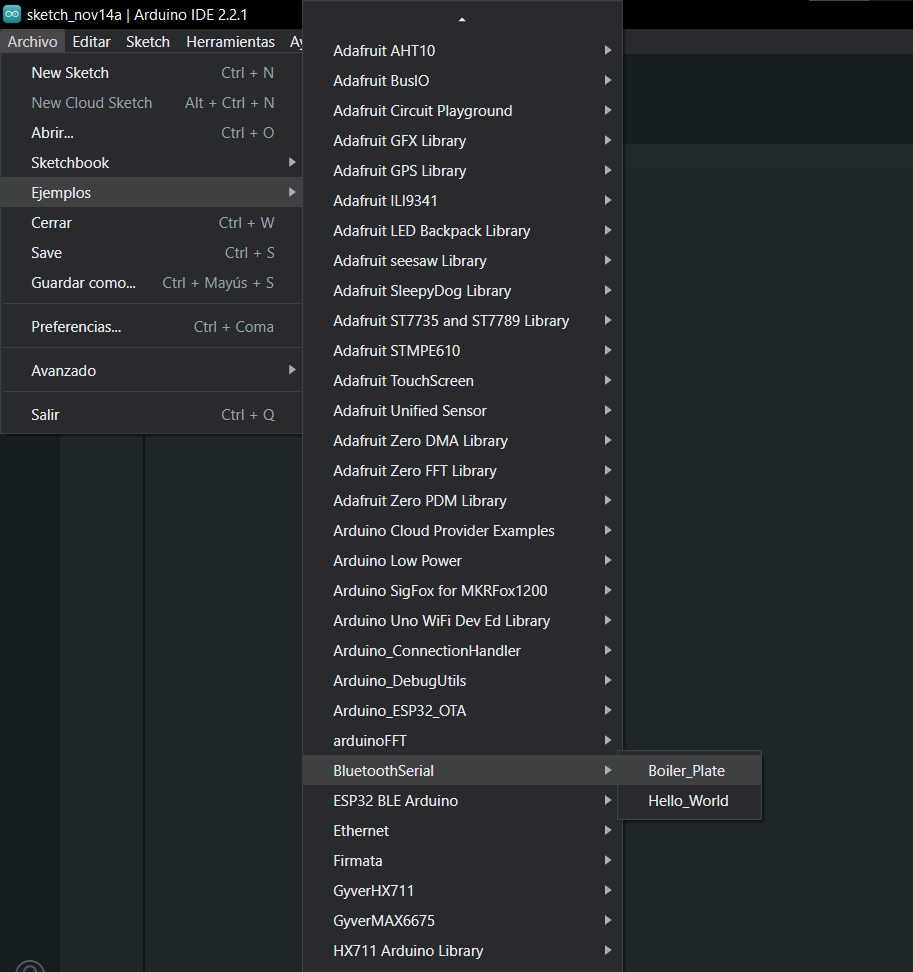Open the Herramientas menu
This screenshot has height=972, width=913.
pos(230,42)
